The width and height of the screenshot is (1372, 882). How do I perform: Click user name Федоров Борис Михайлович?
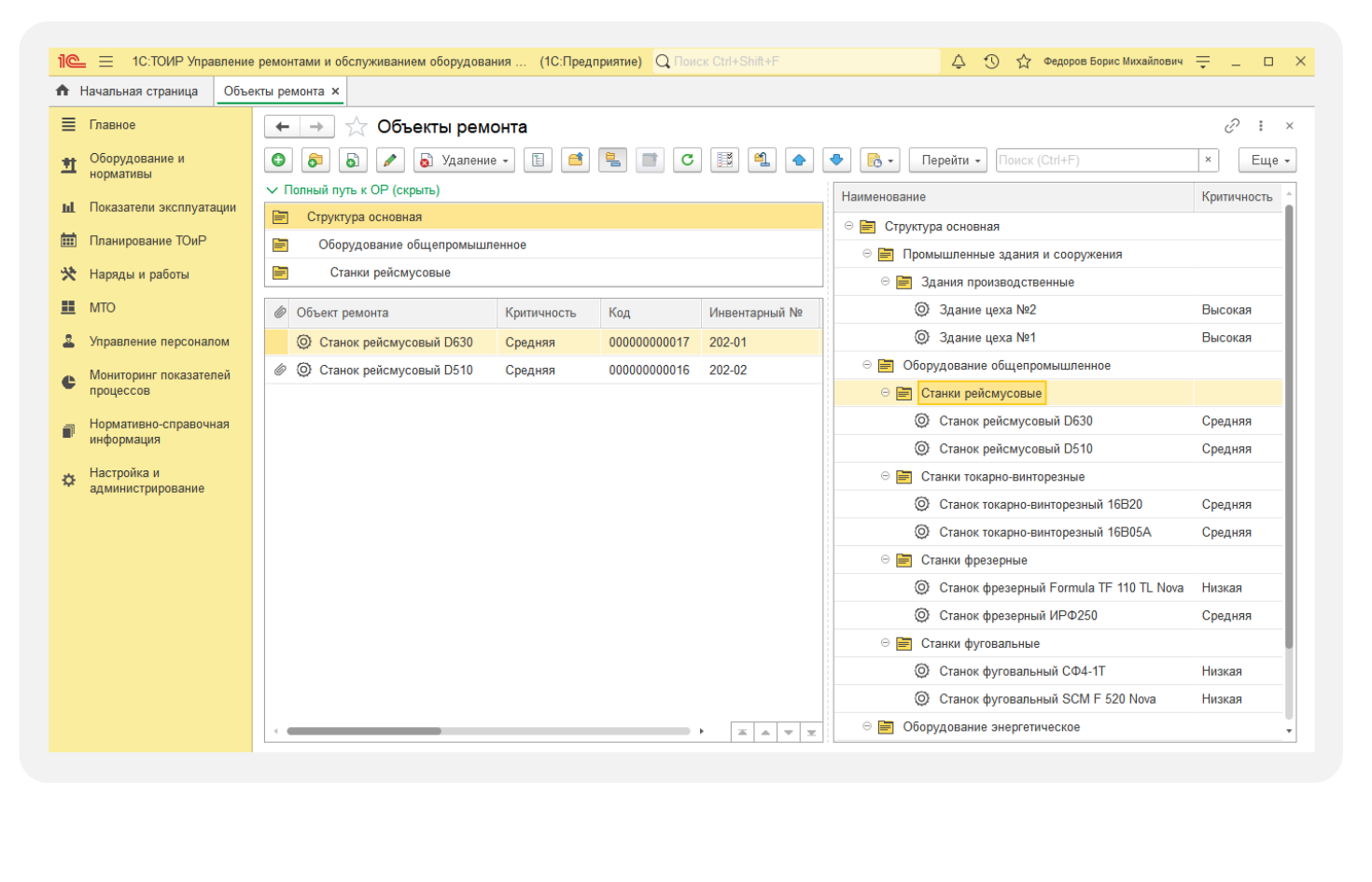coord(1113,62)
